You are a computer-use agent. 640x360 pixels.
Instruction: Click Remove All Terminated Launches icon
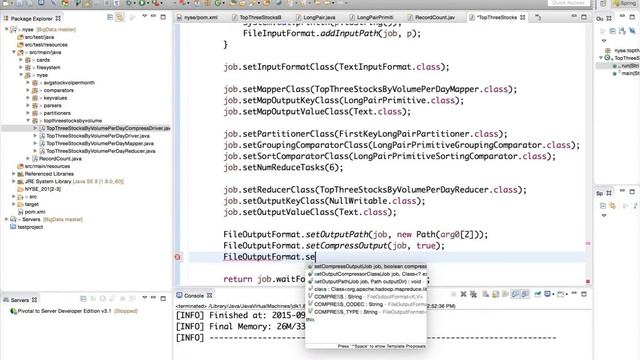coord(473,294)
